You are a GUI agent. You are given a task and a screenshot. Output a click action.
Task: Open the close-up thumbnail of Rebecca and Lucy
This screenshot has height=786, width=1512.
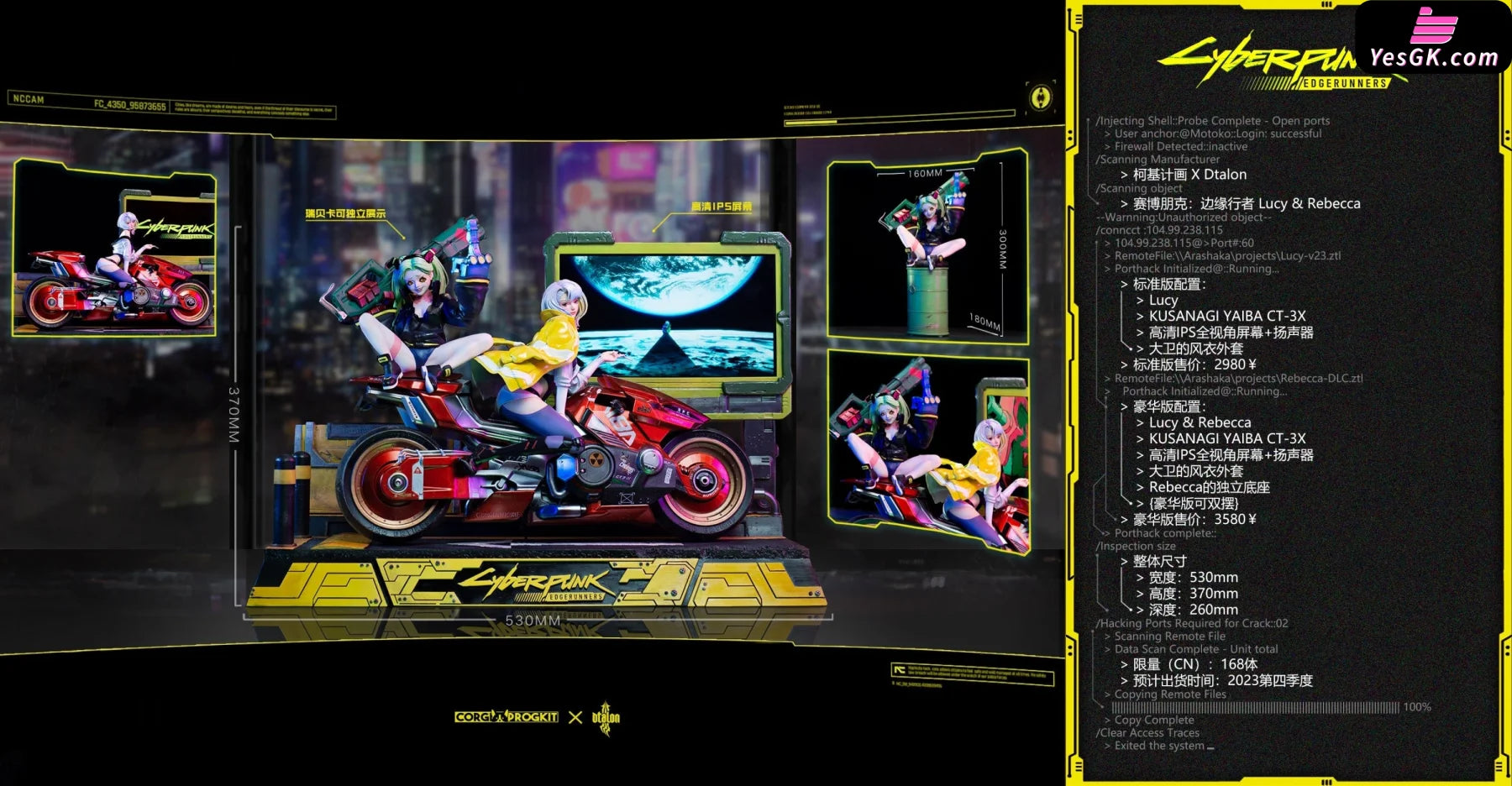(x=928, y=453)
